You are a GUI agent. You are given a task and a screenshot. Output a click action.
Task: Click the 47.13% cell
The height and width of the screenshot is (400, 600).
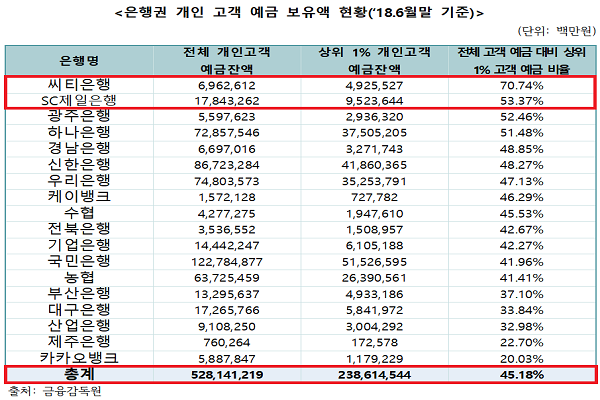point(522,181)
